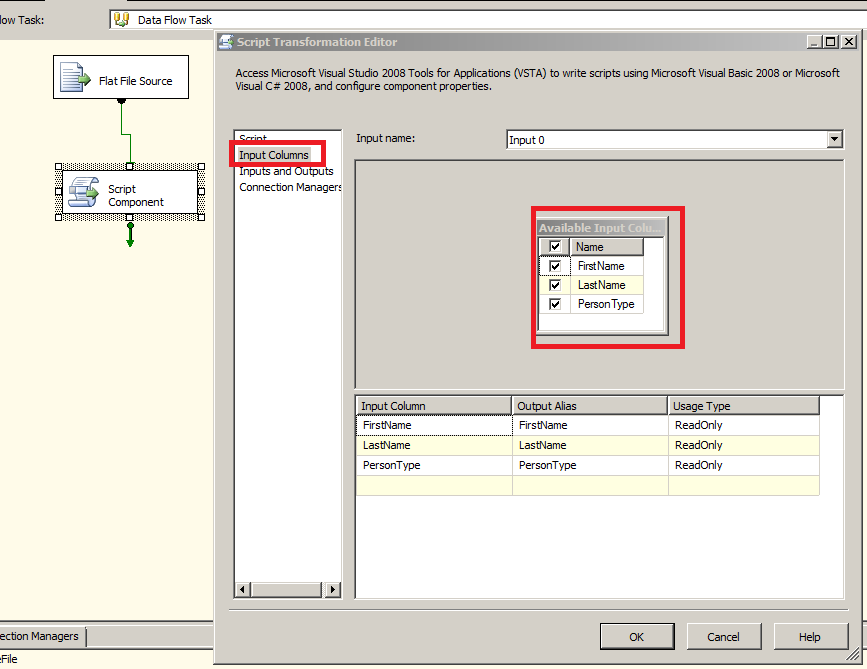The image size is (867, 669).
Task: Uncheck the LastName input column
Action: tap(556, 284)
